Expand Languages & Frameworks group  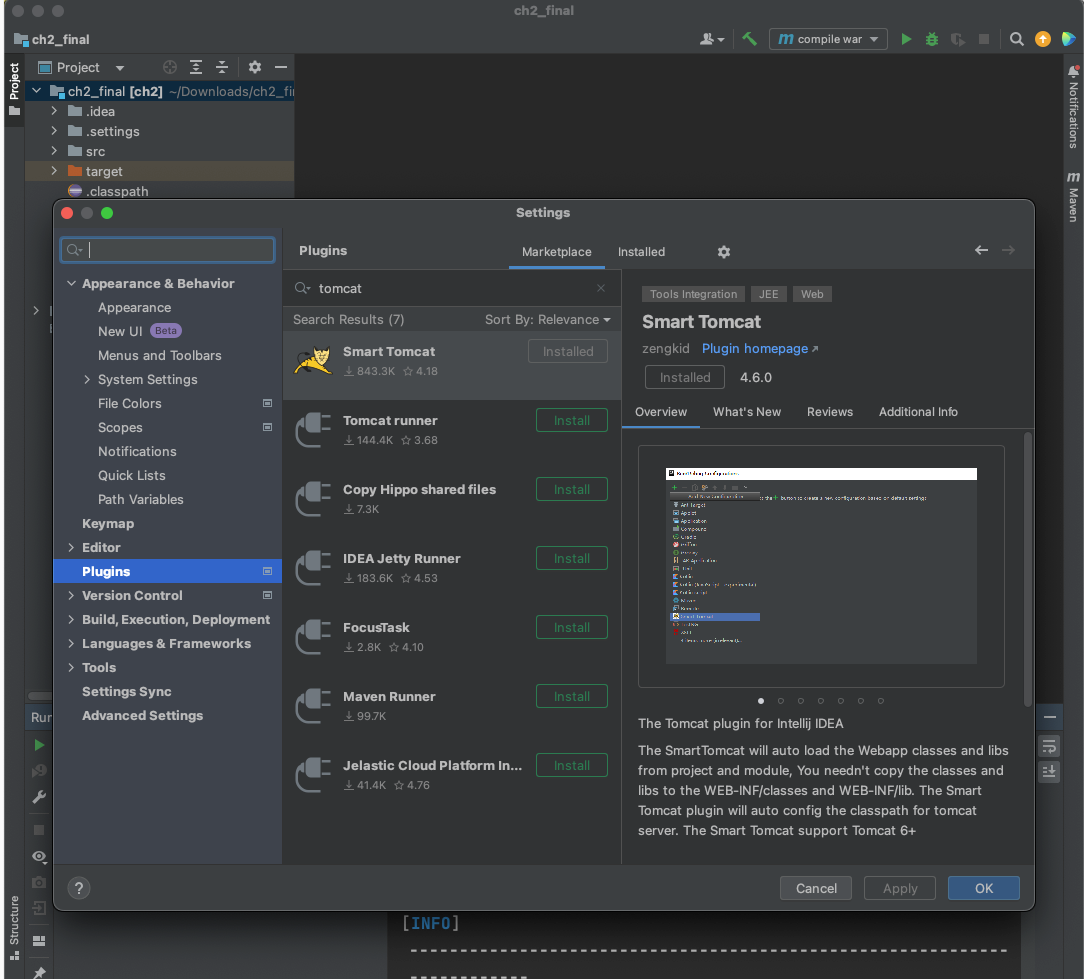pos(71,644)
